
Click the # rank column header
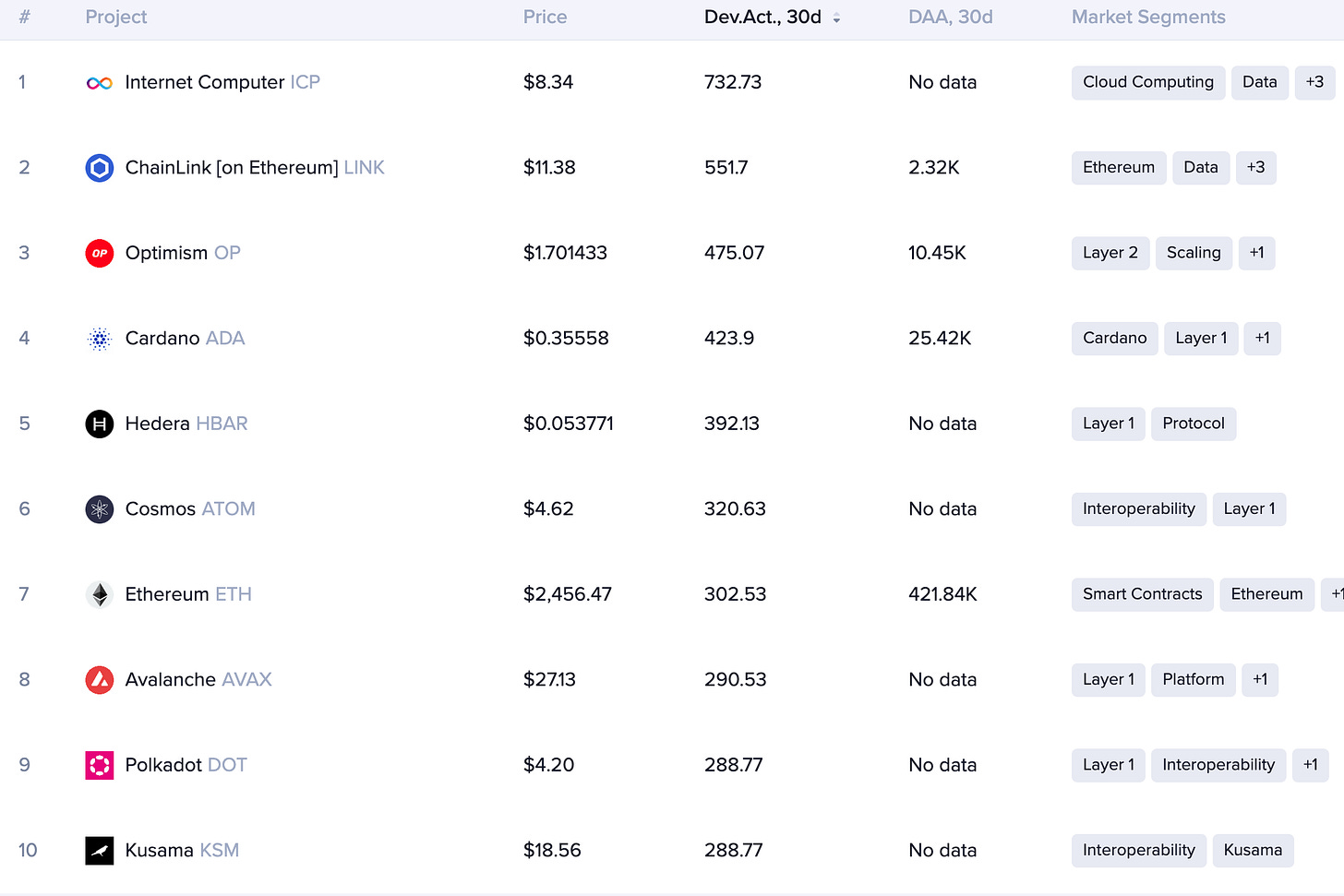(25, 17)
